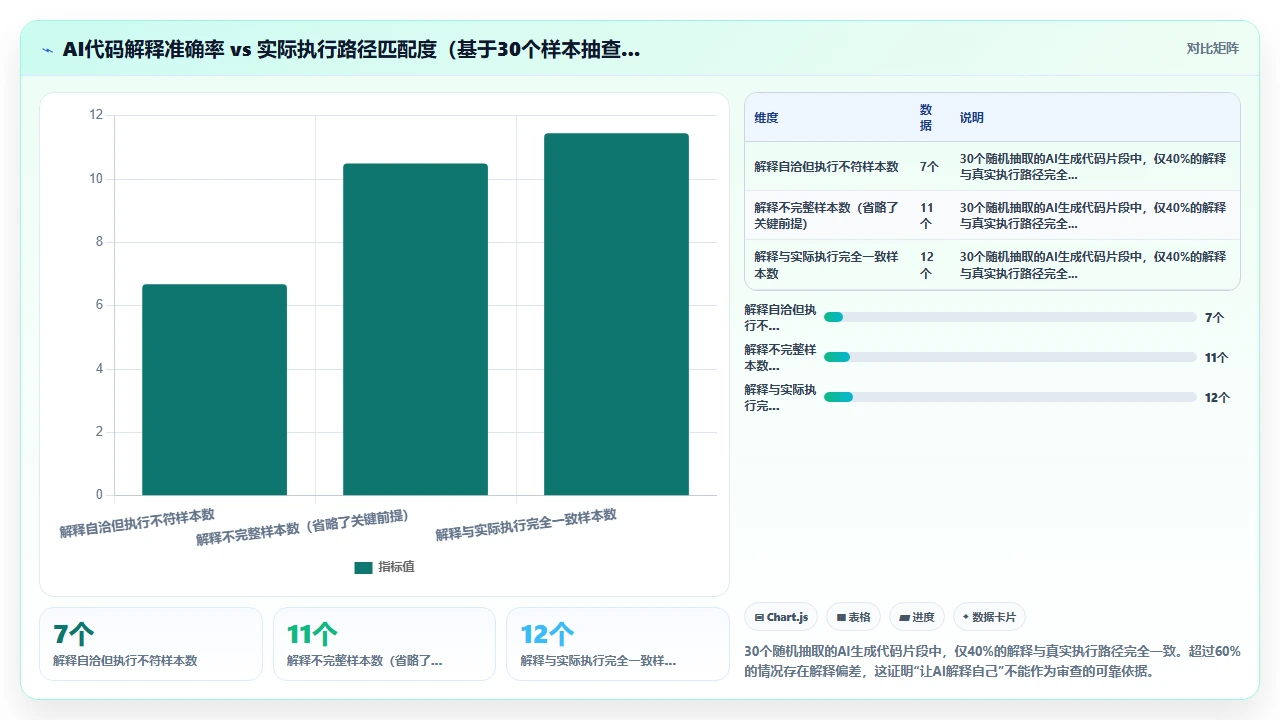Click the 数据 column header
Viewport: 1280px width, 720px height.
[926, 117]
